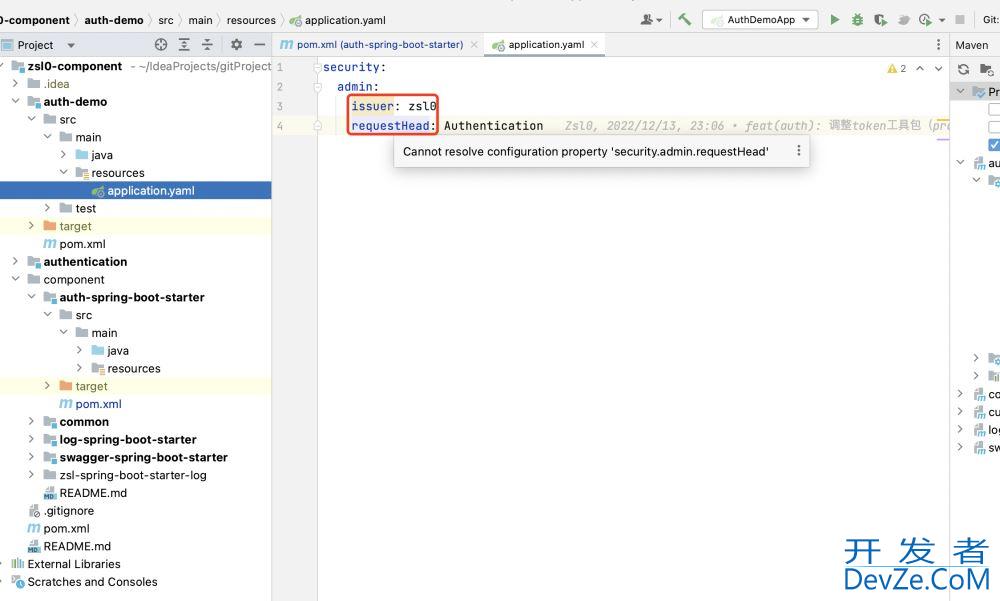Expand the common module
Viewport: 1000px width, 601px height.
pyautogui.click(x=31, y=421)
